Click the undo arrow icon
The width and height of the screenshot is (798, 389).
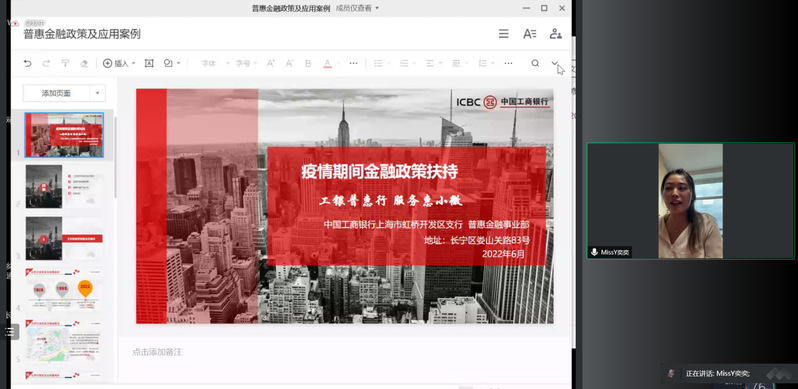(27, 63)
